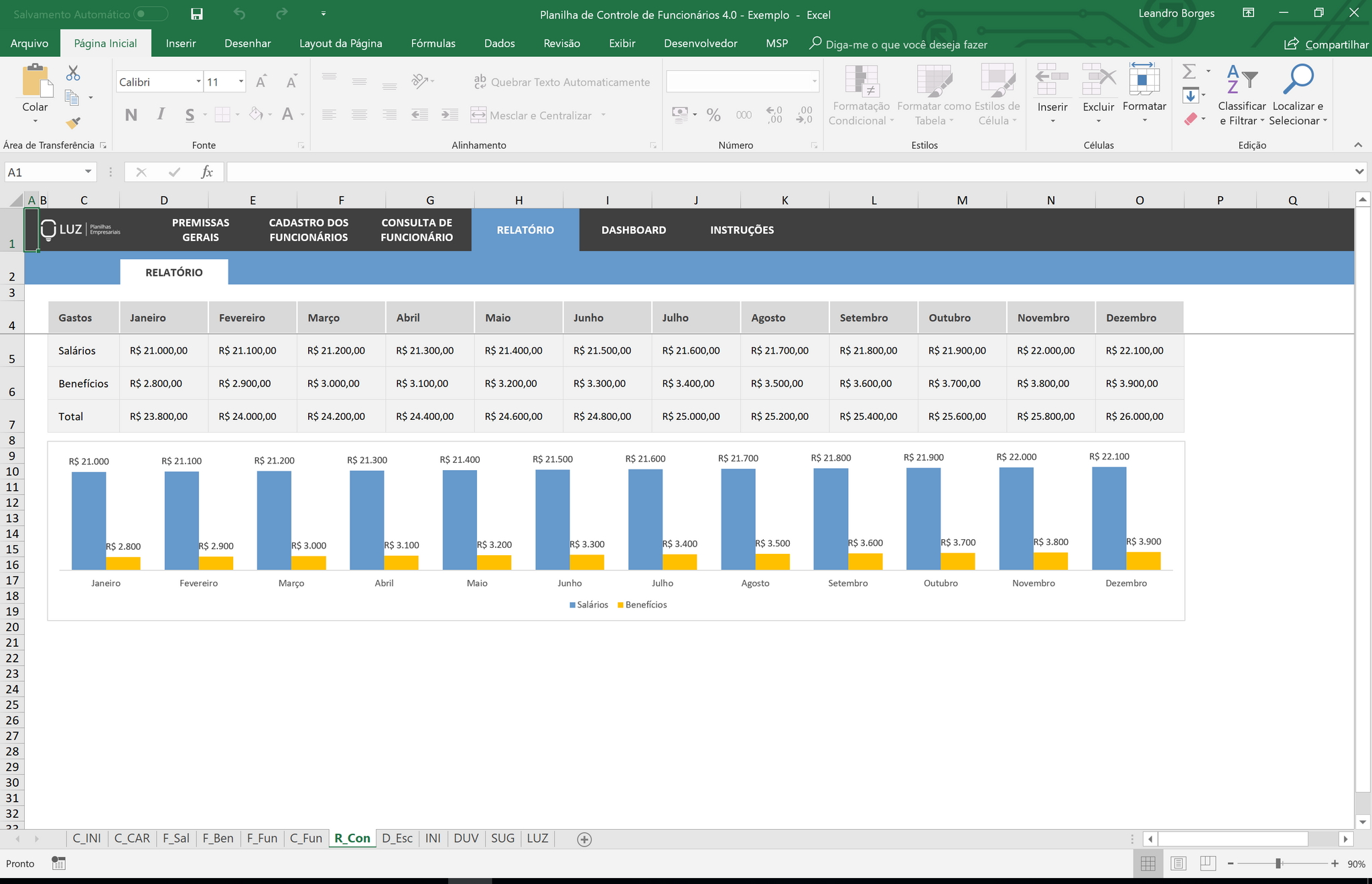Add a new sheet with plus icon
This screenshot has height=884, width=1372.
coord(584,839)
